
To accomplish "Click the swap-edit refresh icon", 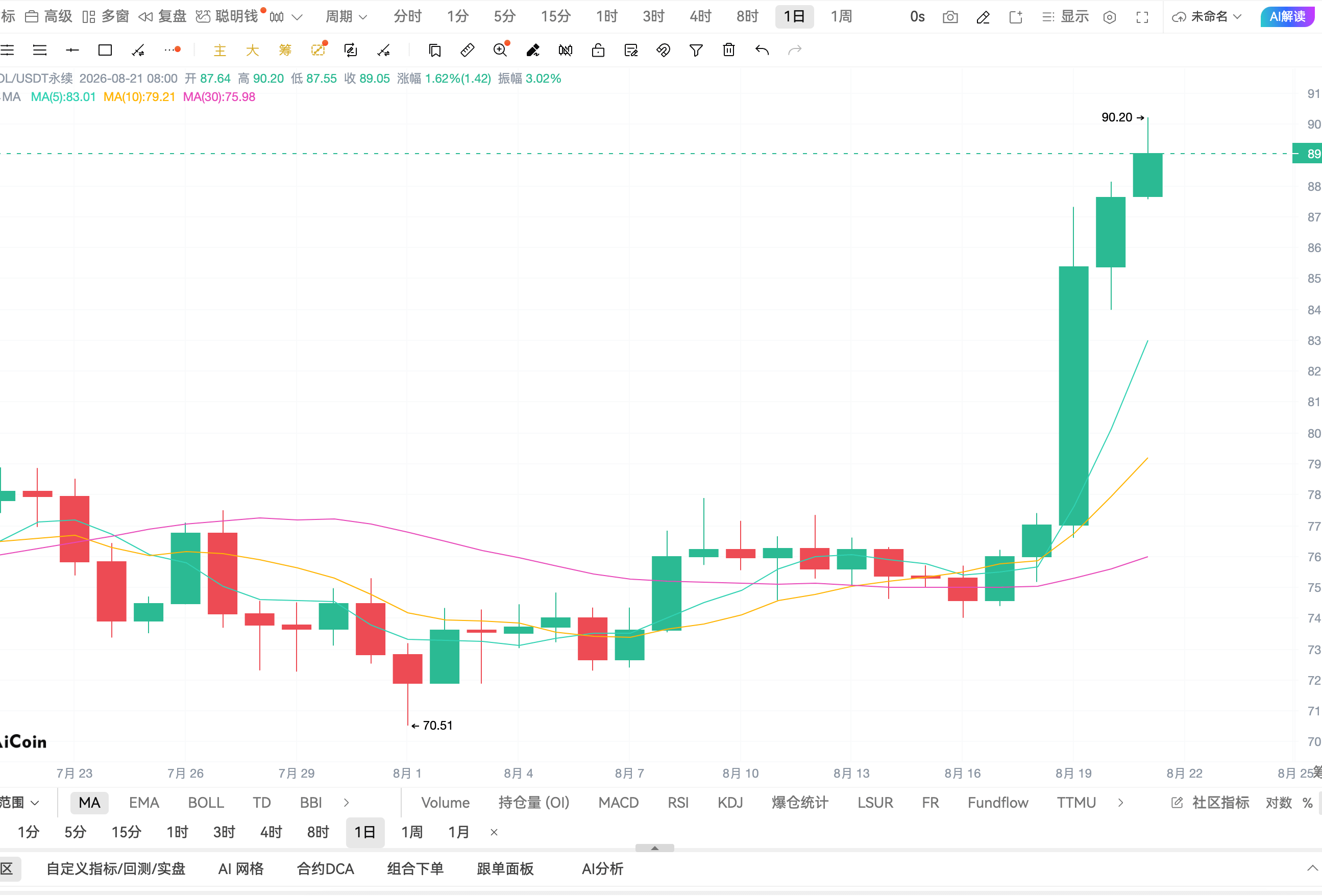I will tap(351, 51).
